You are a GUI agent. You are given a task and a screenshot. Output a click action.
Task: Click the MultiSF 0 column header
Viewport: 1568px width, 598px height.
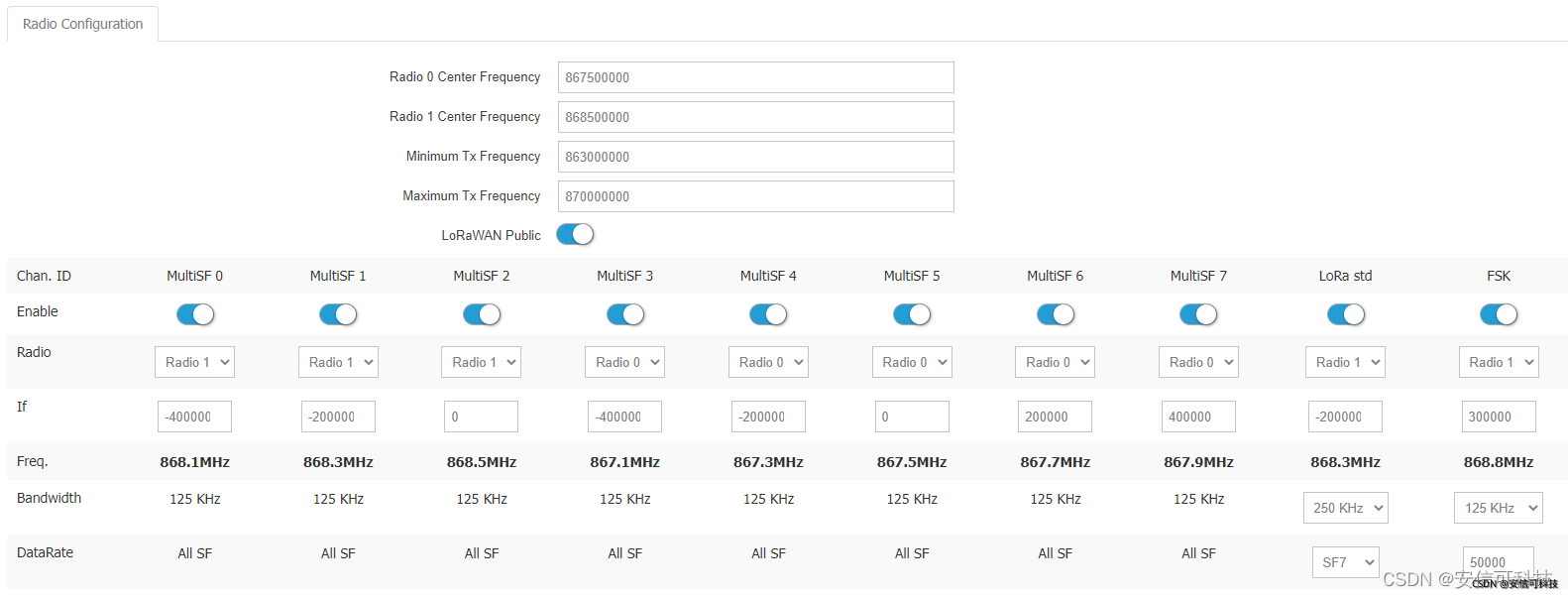click(195, 276)
